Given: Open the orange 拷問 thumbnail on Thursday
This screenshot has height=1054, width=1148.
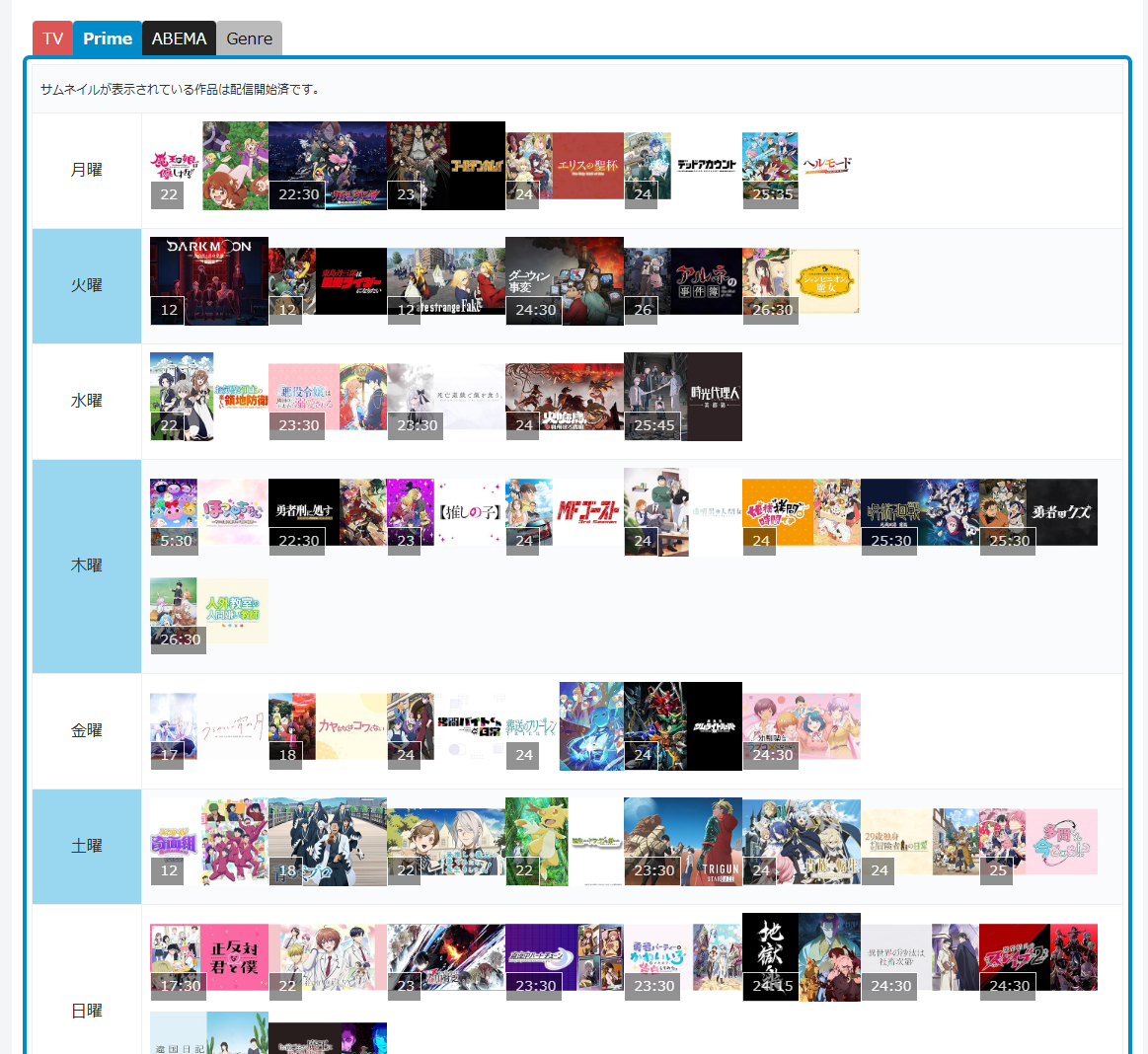Looking at the screenshot, I should (802, 512).
